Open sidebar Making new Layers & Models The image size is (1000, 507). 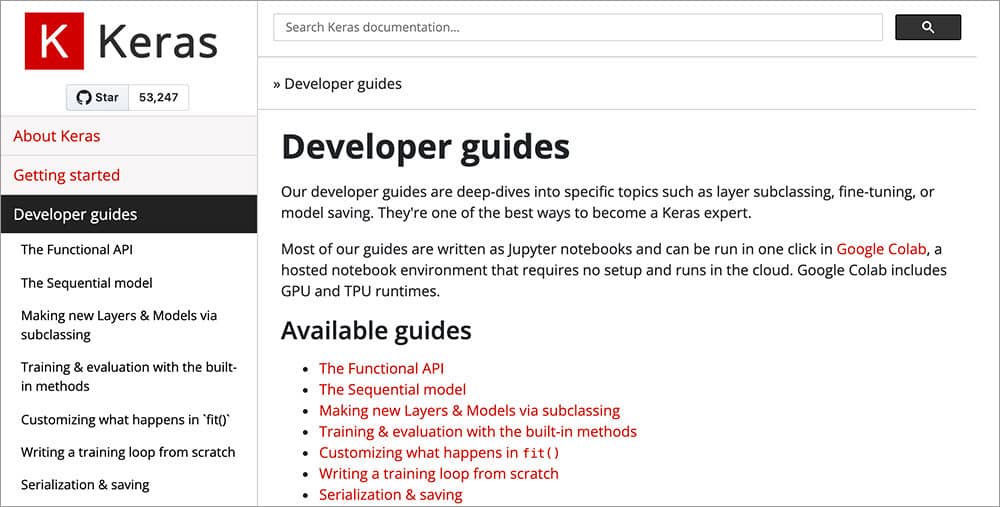(119, 325)
